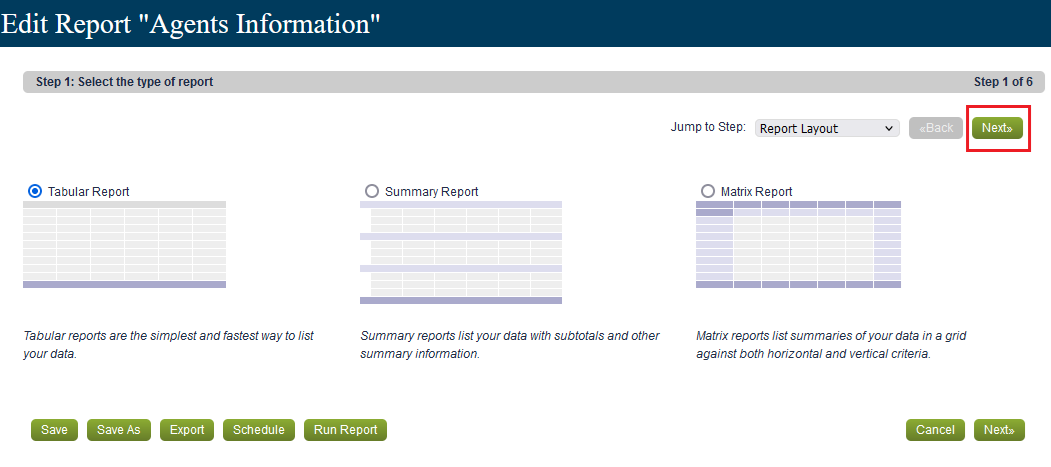
Task: Click the "Tabular Report" label text
Action: [x=88, y=192]
